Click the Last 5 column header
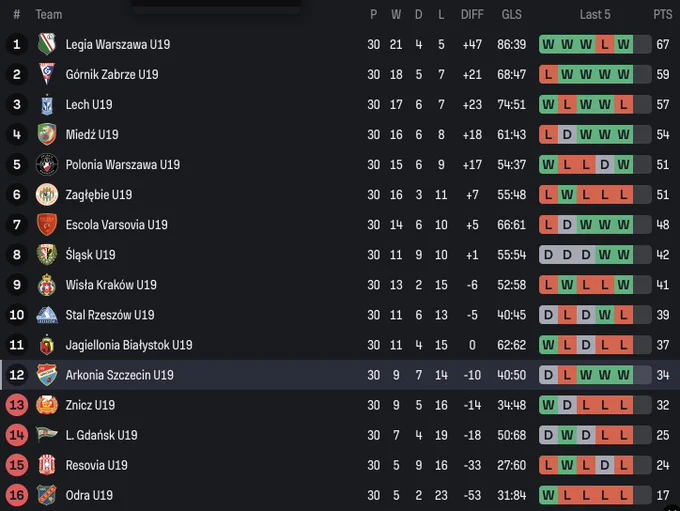The image size is (680, 511). point(595,15)
